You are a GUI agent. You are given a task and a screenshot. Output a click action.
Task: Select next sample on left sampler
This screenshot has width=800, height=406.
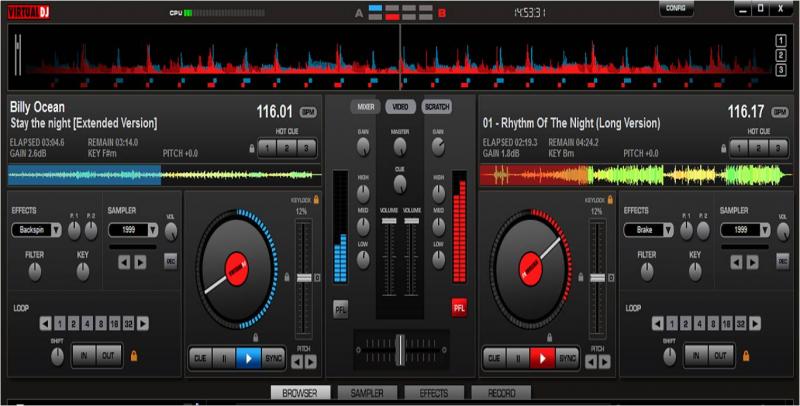tap(140, 262)
